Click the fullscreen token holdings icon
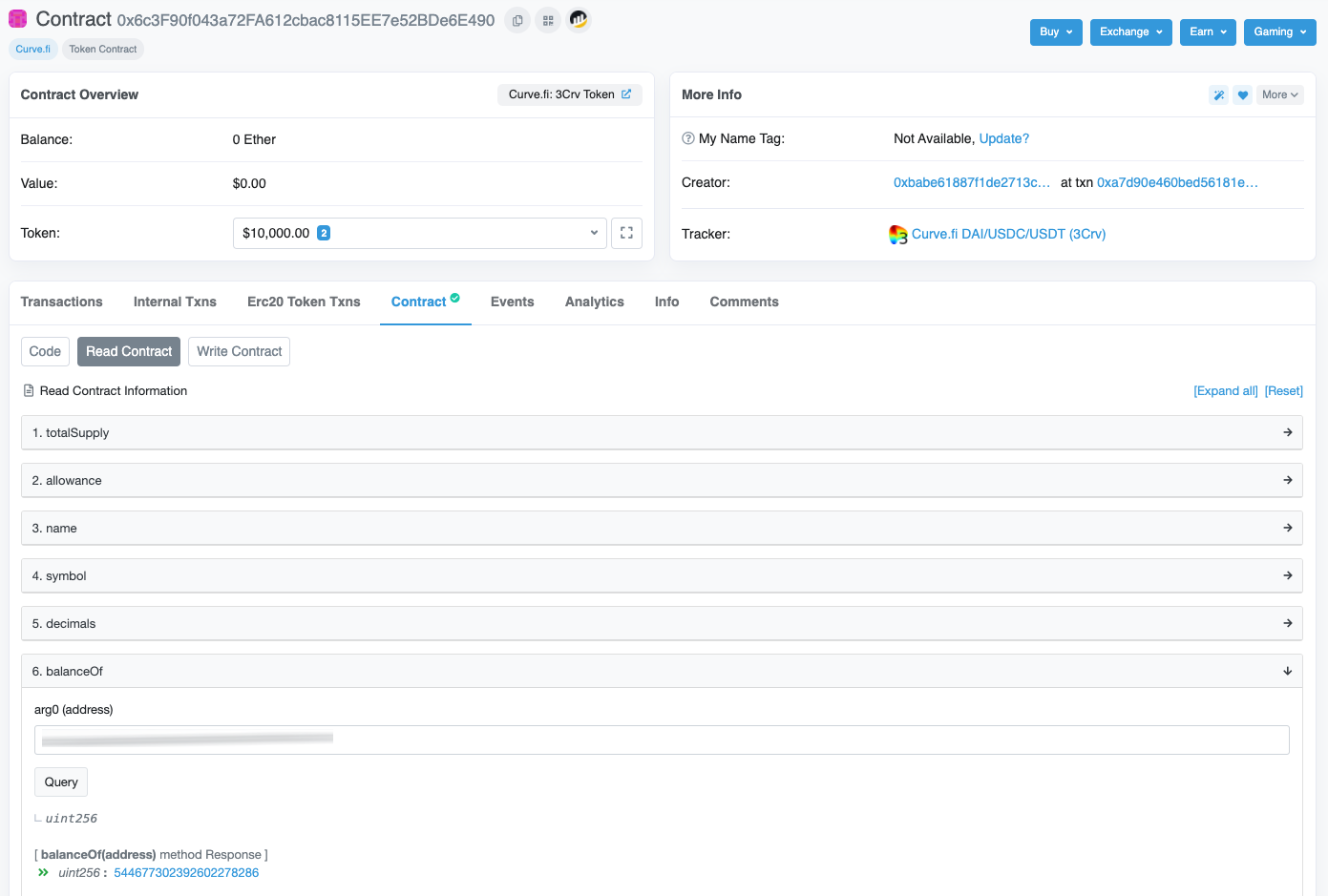The width and height of the screenshot is (1328, 896). pos(626,233)
